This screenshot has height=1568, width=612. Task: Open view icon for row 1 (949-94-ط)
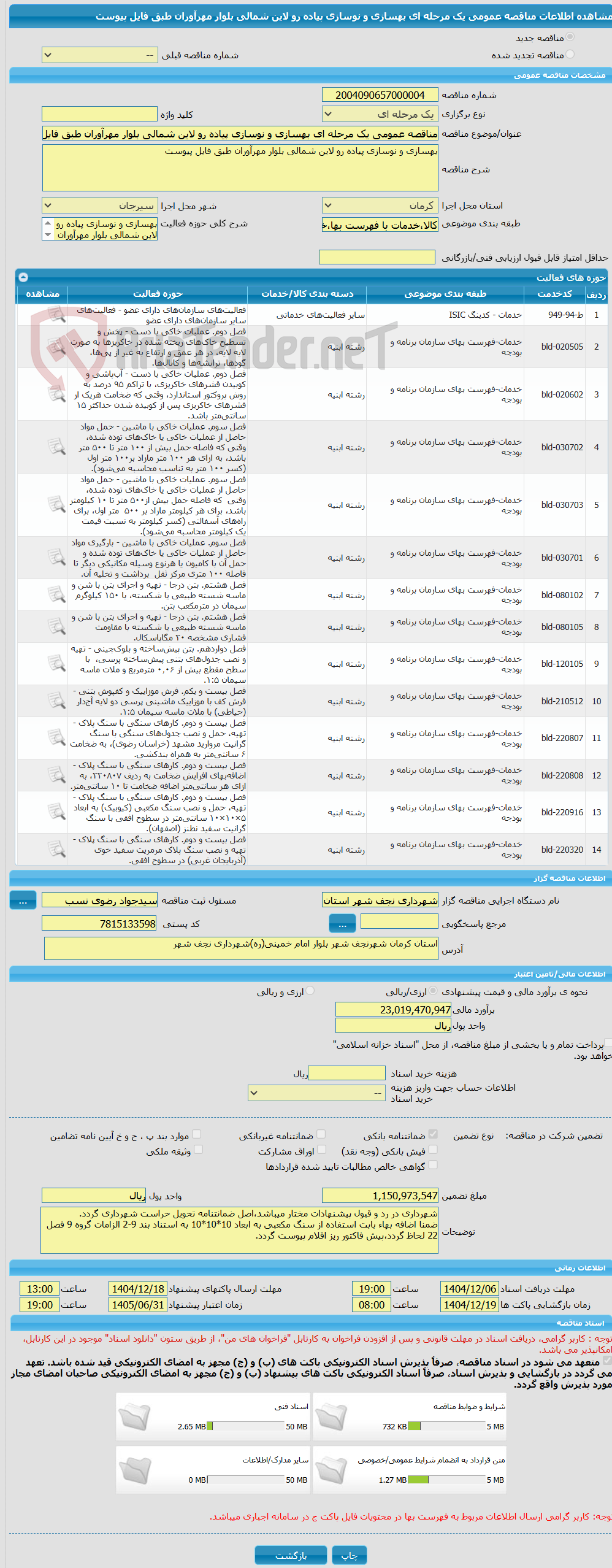pos(56,315)
